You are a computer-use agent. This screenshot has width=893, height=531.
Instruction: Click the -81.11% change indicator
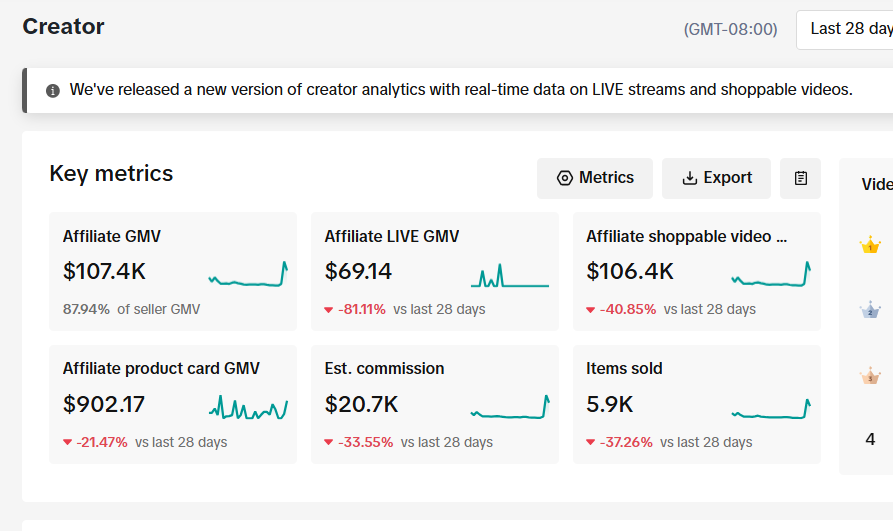[355, 309]
